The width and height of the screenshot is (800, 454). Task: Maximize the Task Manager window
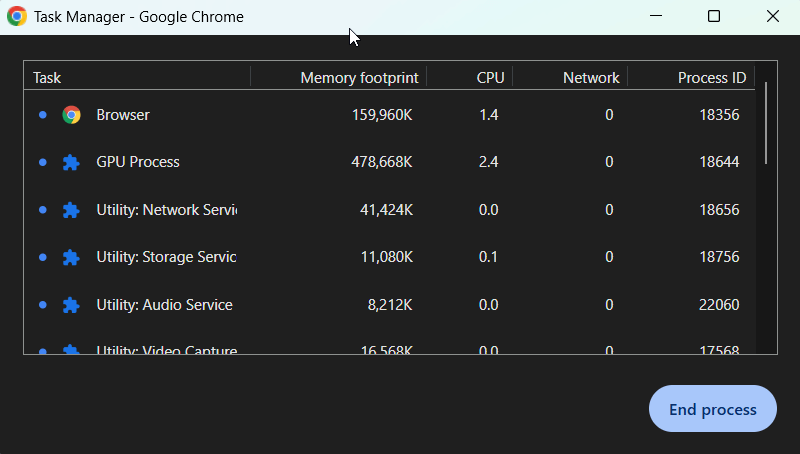point(714,16)
